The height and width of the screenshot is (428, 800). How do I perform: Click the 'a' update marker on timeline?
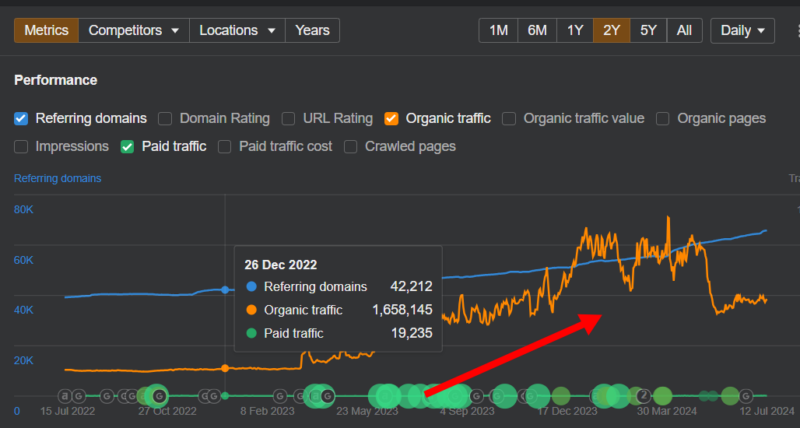tap(65, 396)
